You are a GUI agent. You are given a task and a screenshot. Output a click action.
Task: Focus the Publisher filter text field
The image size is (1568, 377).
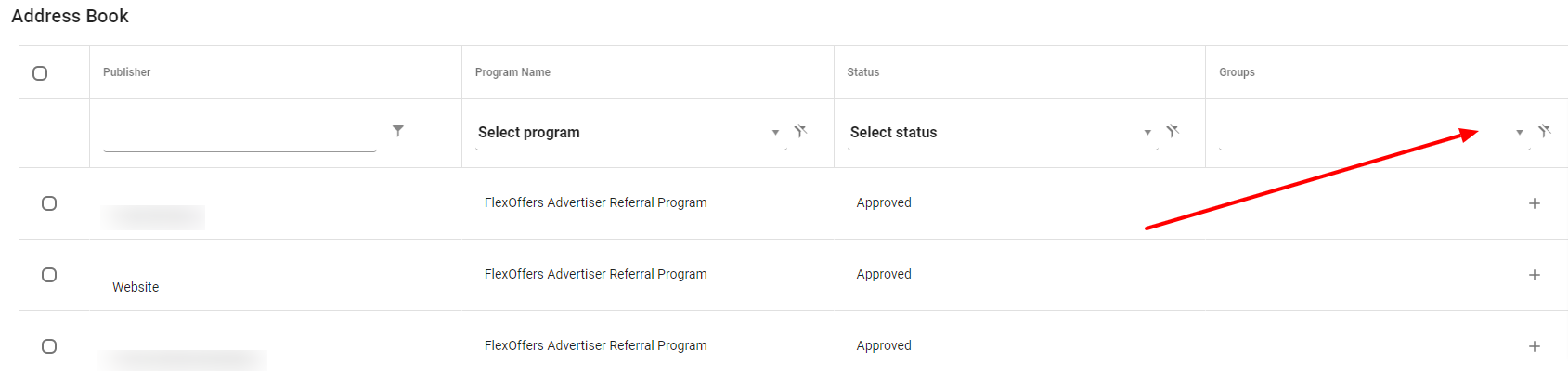point(240,136)
